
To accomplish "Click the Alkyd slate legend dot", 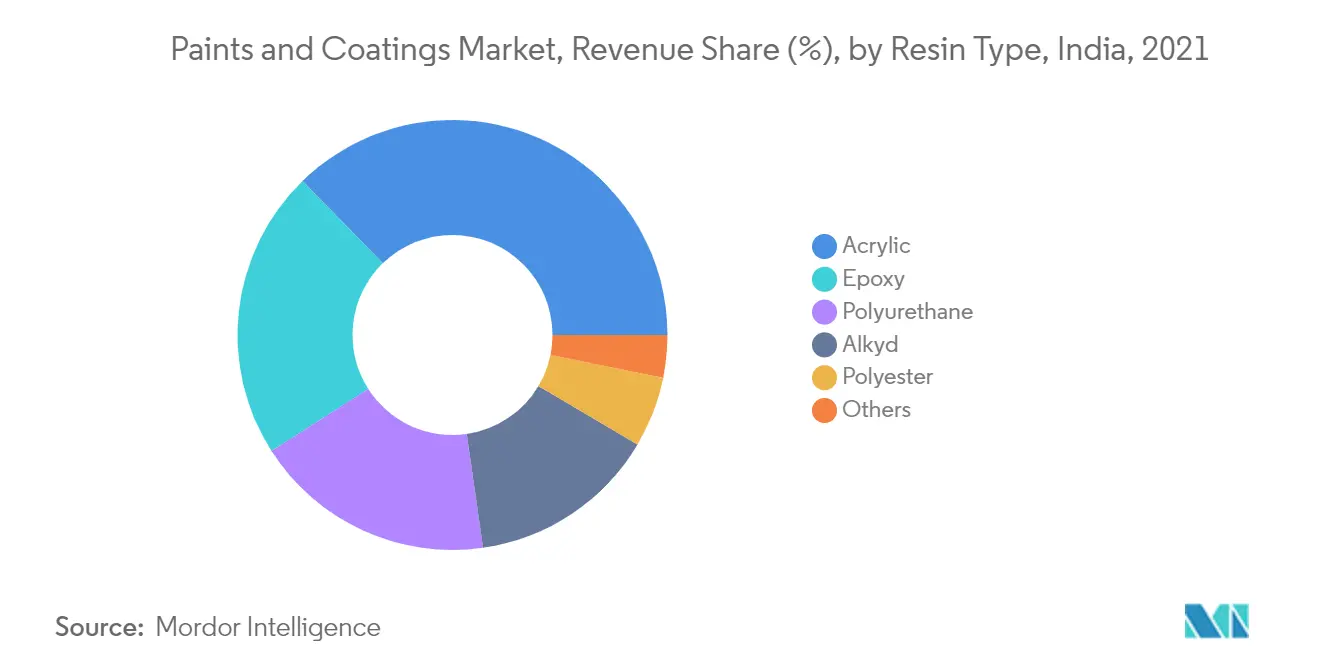I will (x=824, y=345).
